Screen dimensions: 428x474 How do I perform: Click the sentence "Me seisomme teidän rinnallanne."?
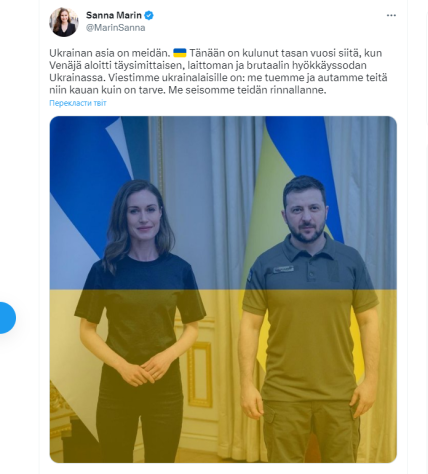247,90
